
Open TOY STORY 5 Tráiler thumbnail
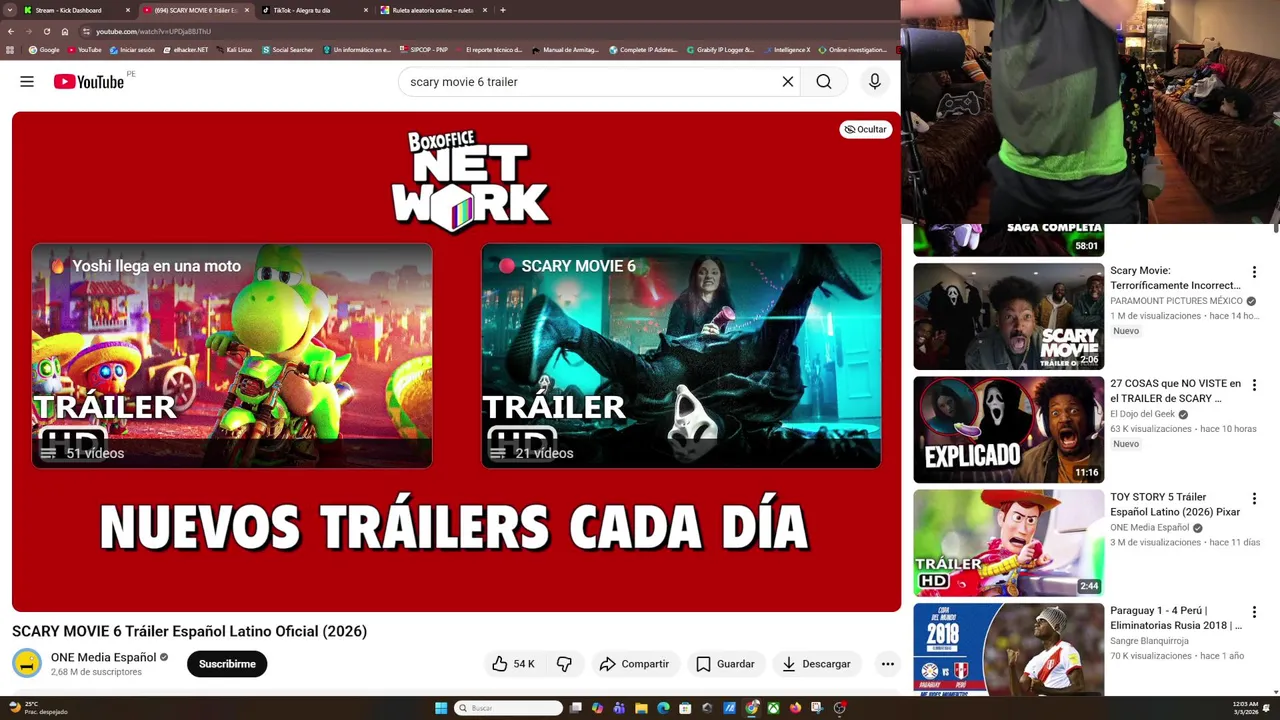tap(1008, 543)
